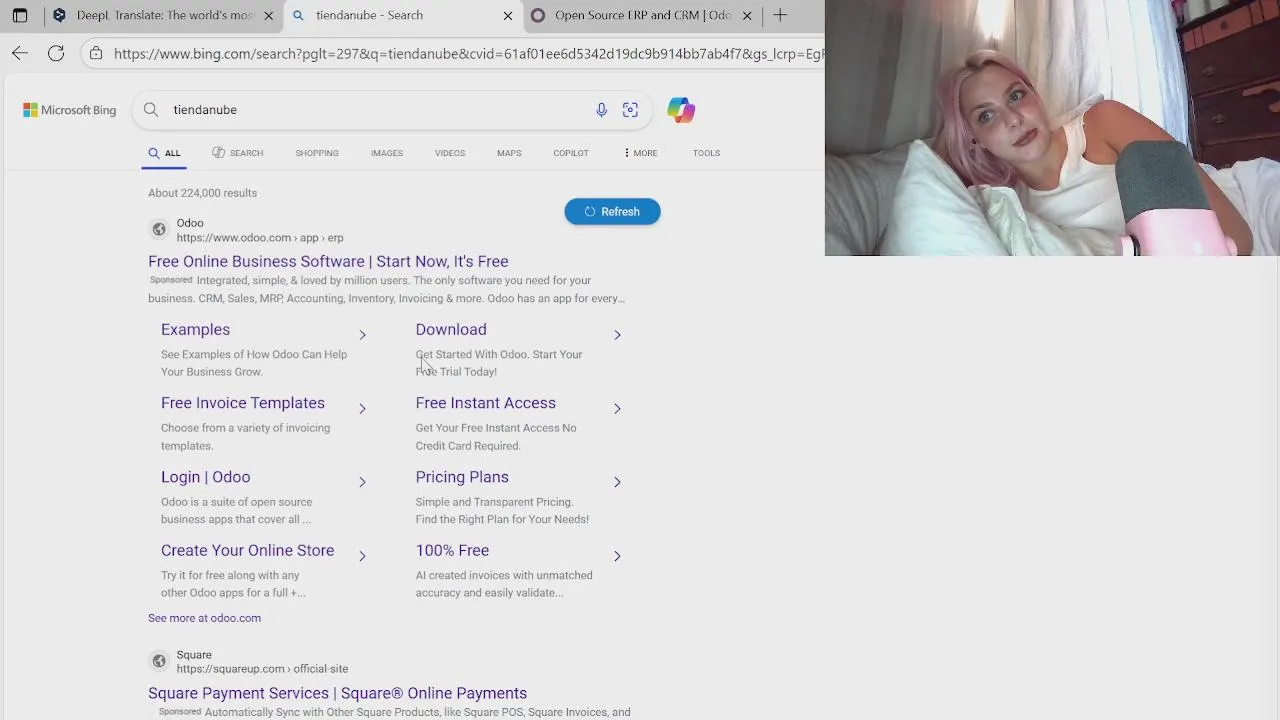
Task: View site information via address bar icon
Action: (x=96, y=53)
